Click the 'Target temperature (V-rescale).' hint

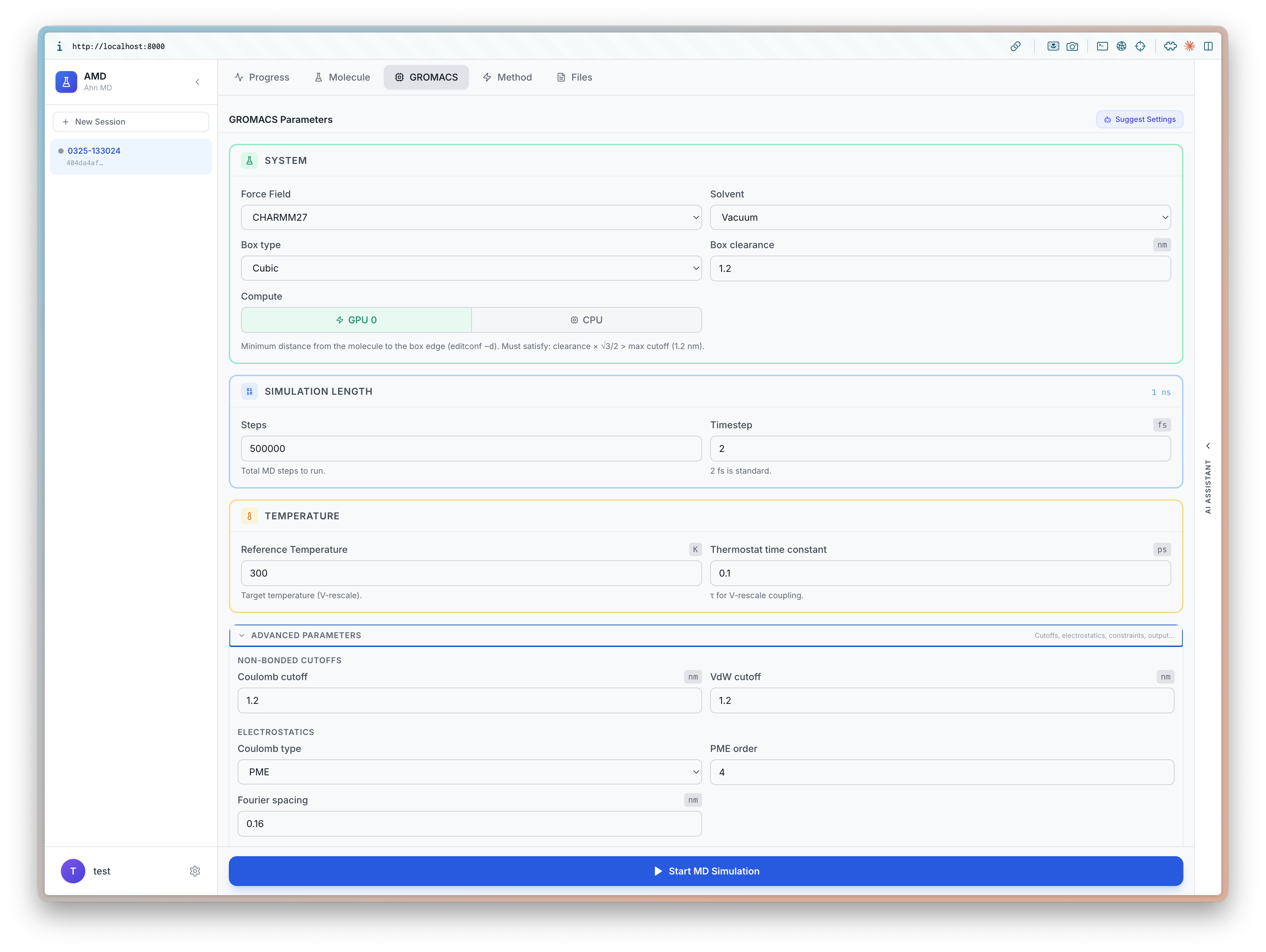tap(301, 596)
